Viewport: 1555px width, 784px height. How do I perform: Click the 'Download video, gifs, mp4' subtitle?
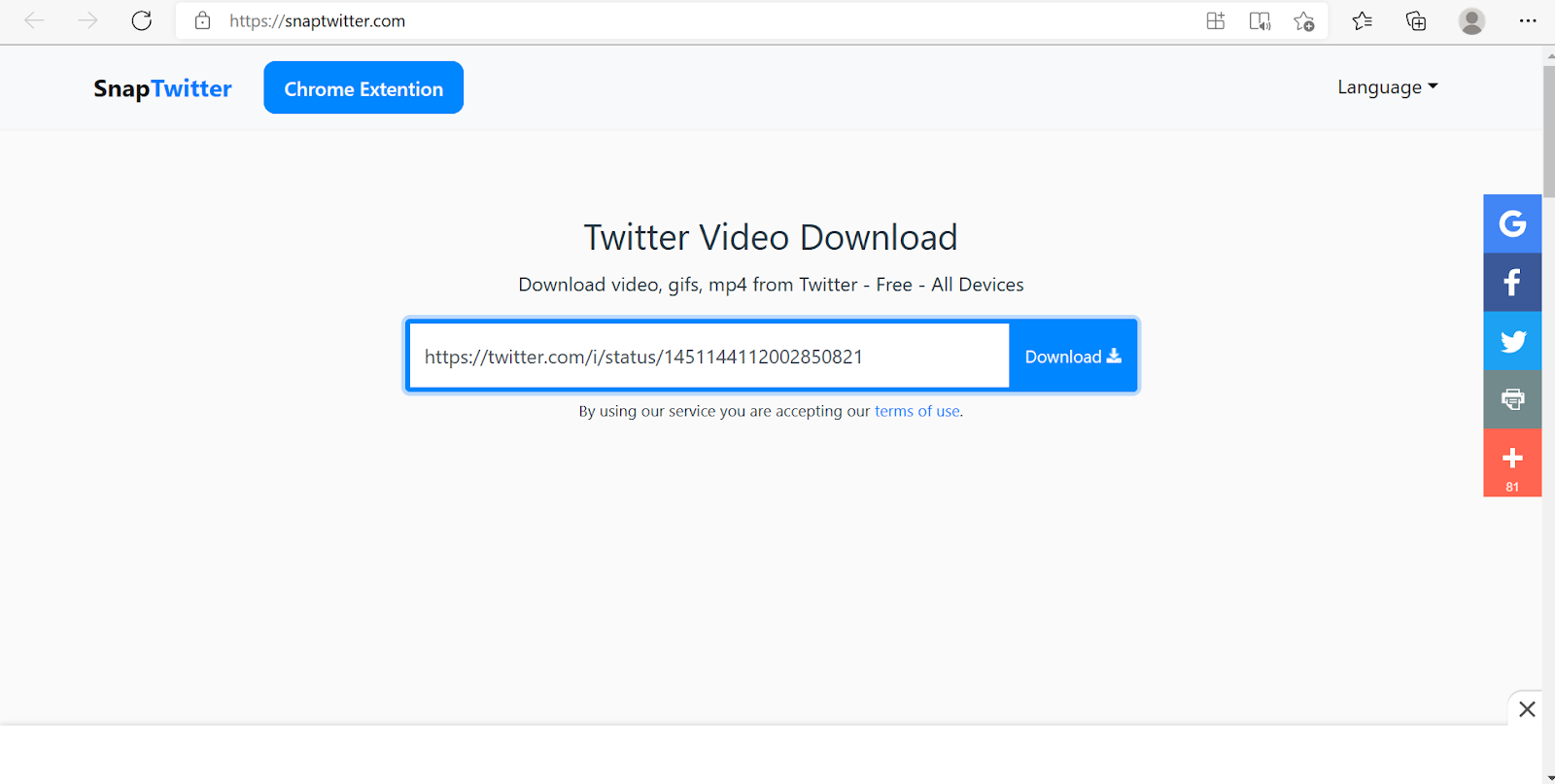(771, 285)
